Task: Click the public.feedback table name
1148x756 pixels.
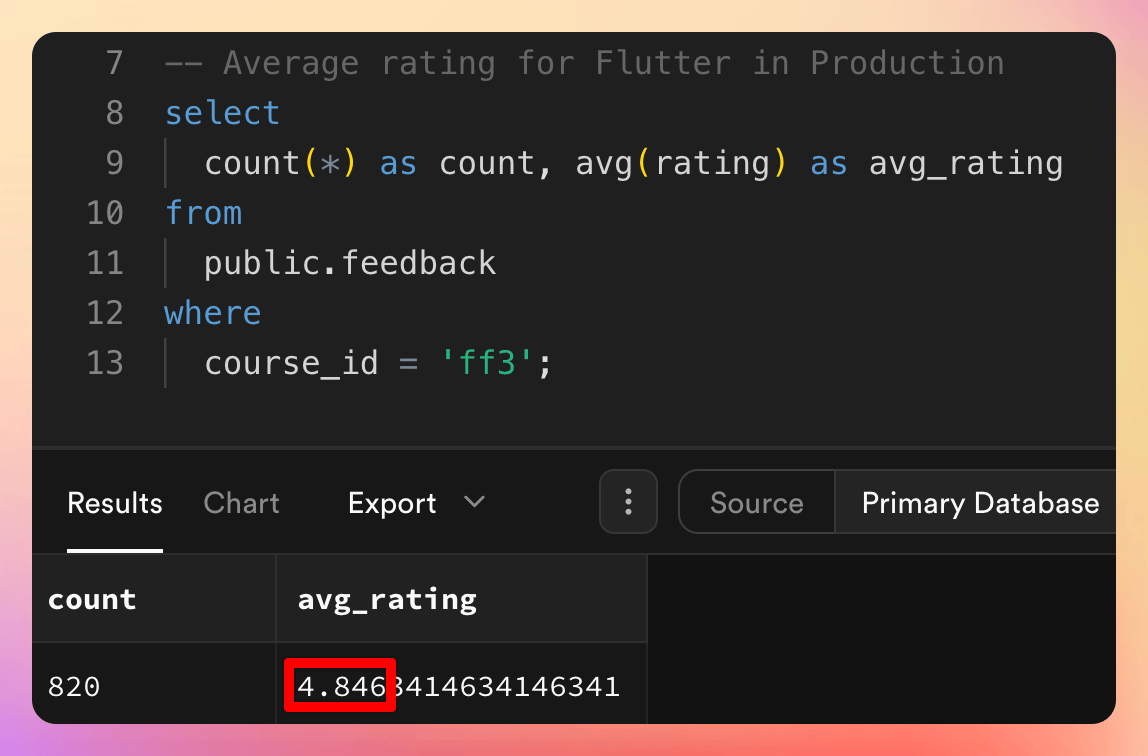Action: [x=350, y=263]
